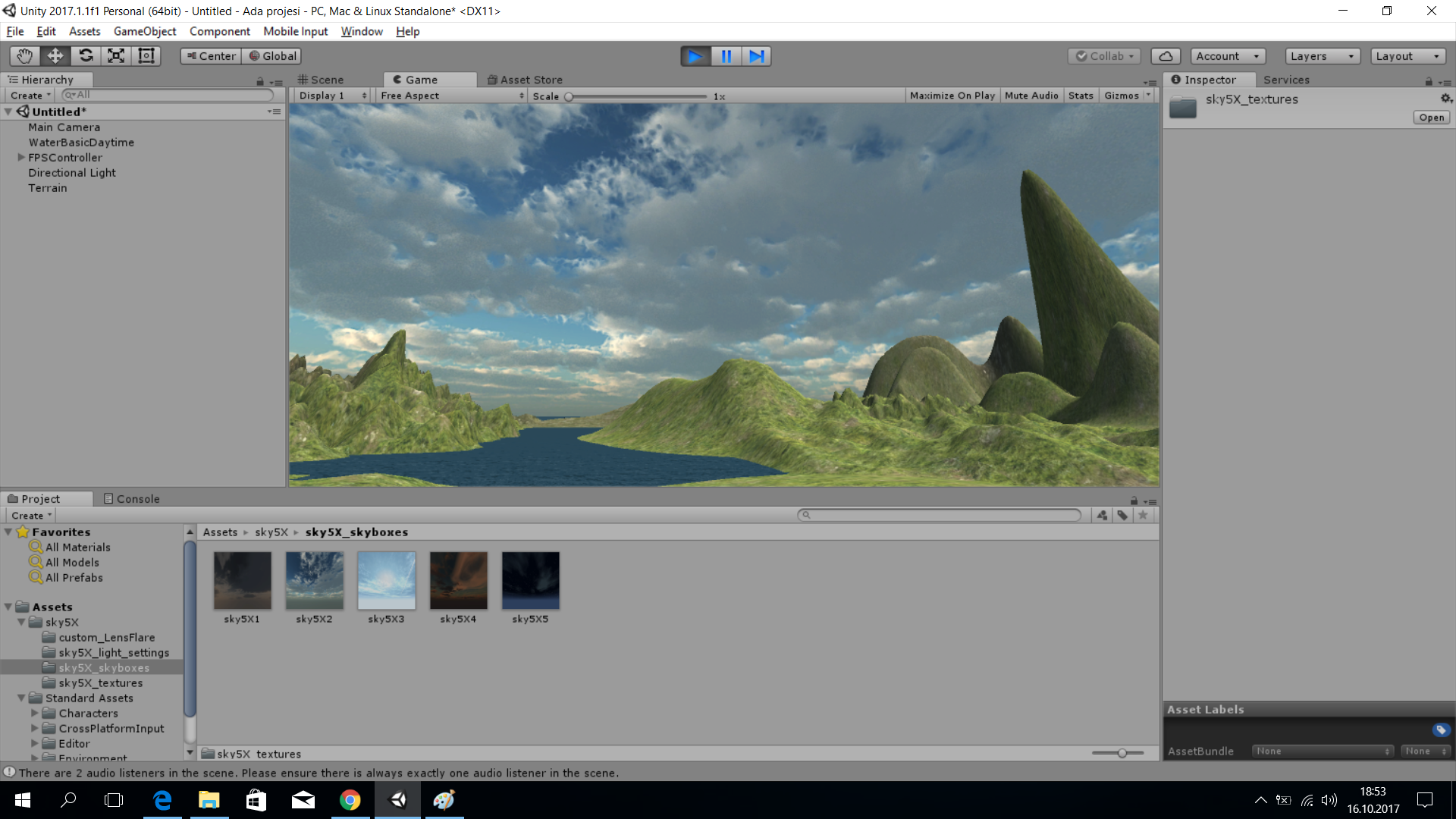Click the Step frame button

tap(756, 56)
